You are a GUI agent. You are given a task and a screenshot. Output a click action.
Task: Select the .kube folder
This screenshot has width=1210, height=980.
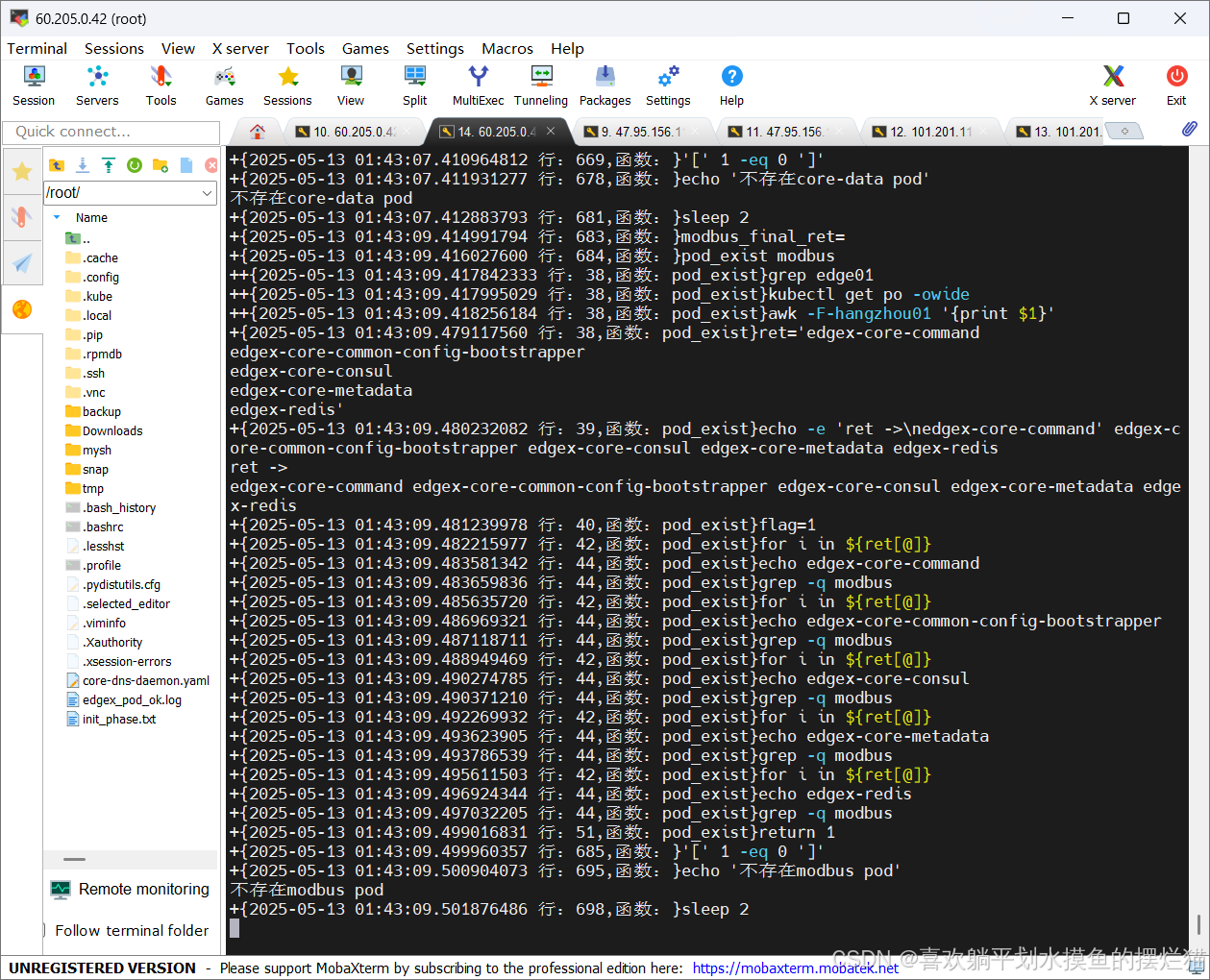coord(97,296)
